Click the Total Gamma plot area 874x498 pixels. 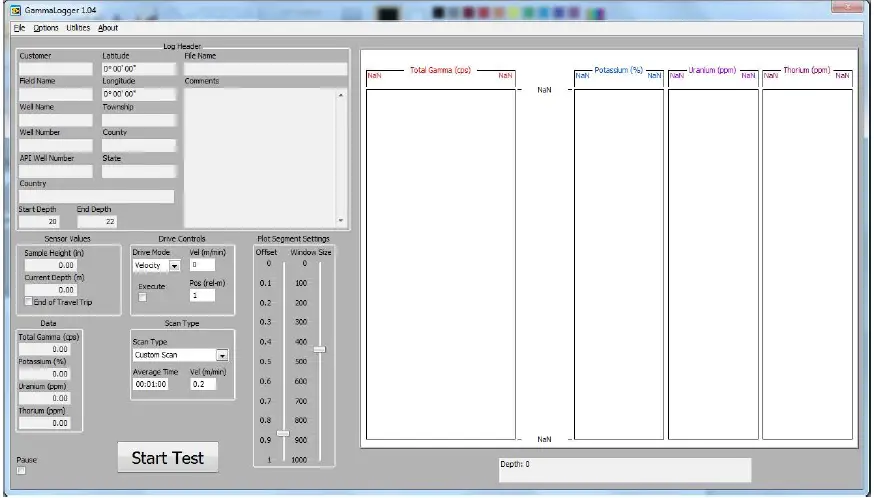tap(441, 264)
